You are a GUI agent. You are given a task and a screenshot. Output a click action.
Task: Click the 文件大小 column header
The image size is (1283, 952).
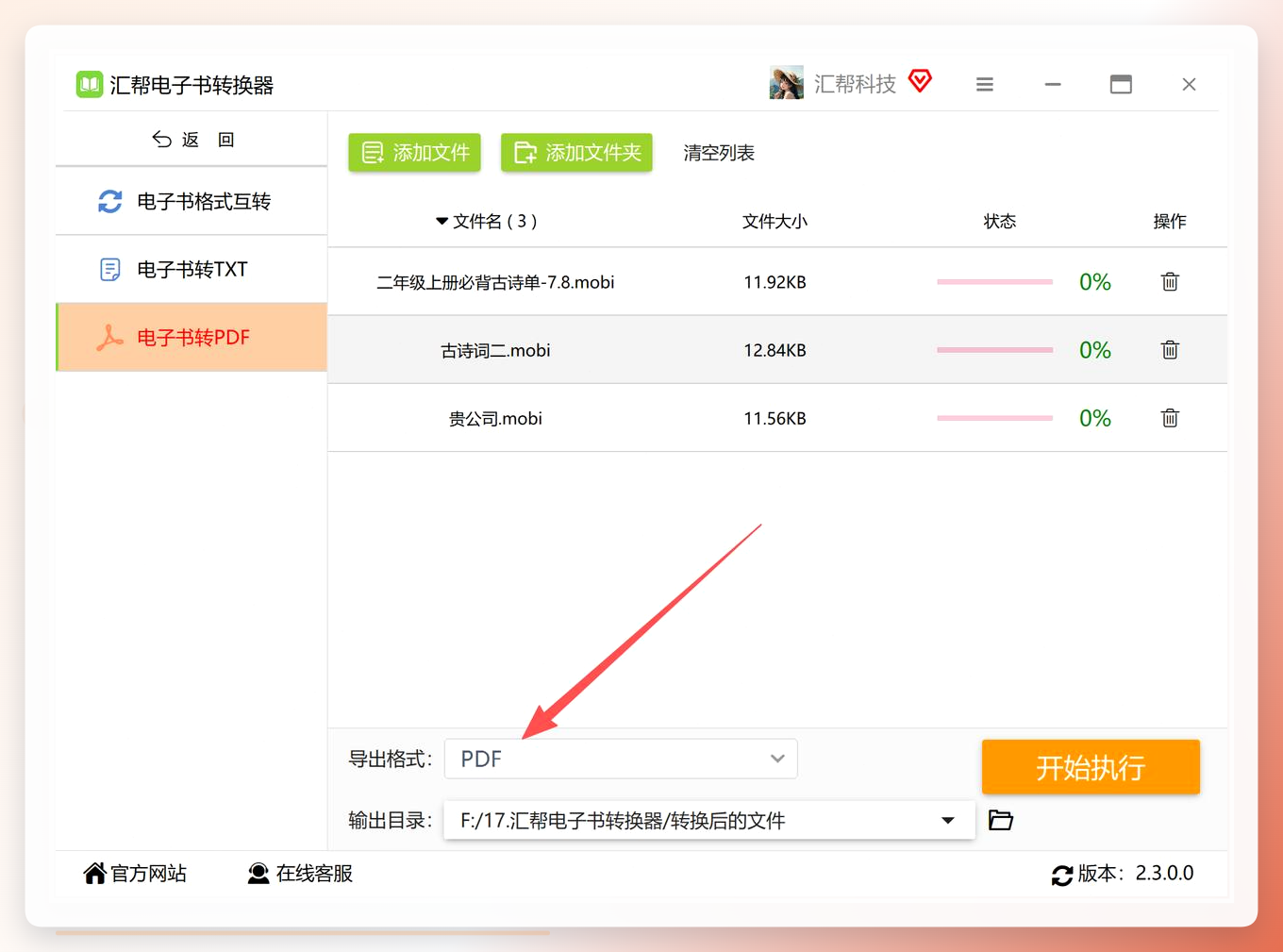pos(775,222)
